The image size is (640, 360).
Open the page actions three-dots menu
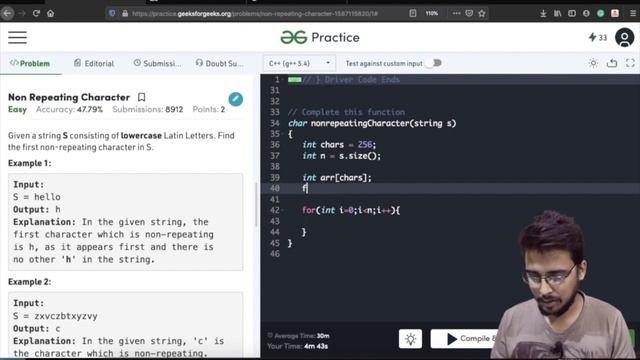[x=456, y=13]
